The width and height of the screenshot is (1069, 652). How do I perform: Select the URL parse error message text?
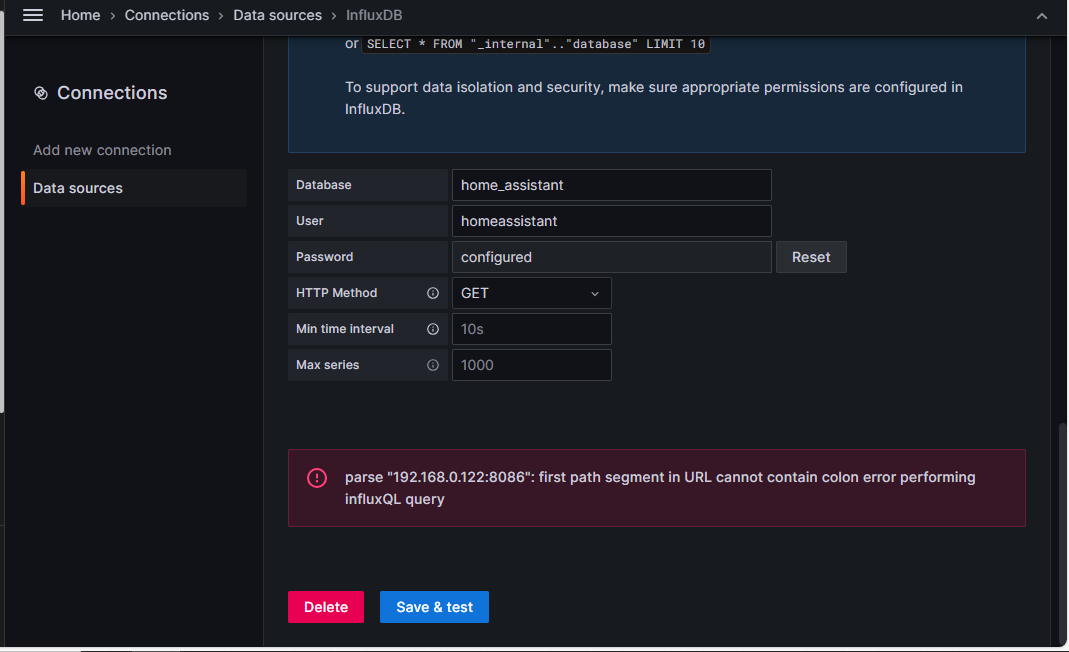pyautogui.click(x=660, y=488)
